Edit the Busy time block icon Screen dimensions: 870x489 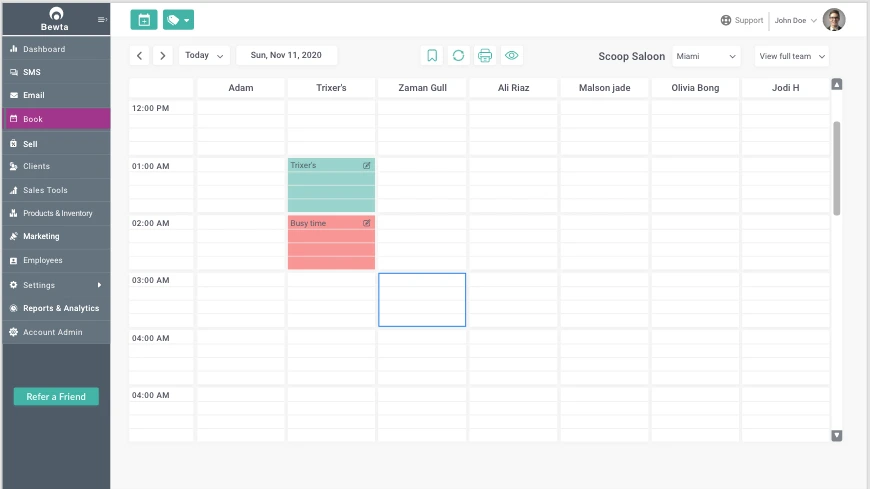(x=367, y=223)
